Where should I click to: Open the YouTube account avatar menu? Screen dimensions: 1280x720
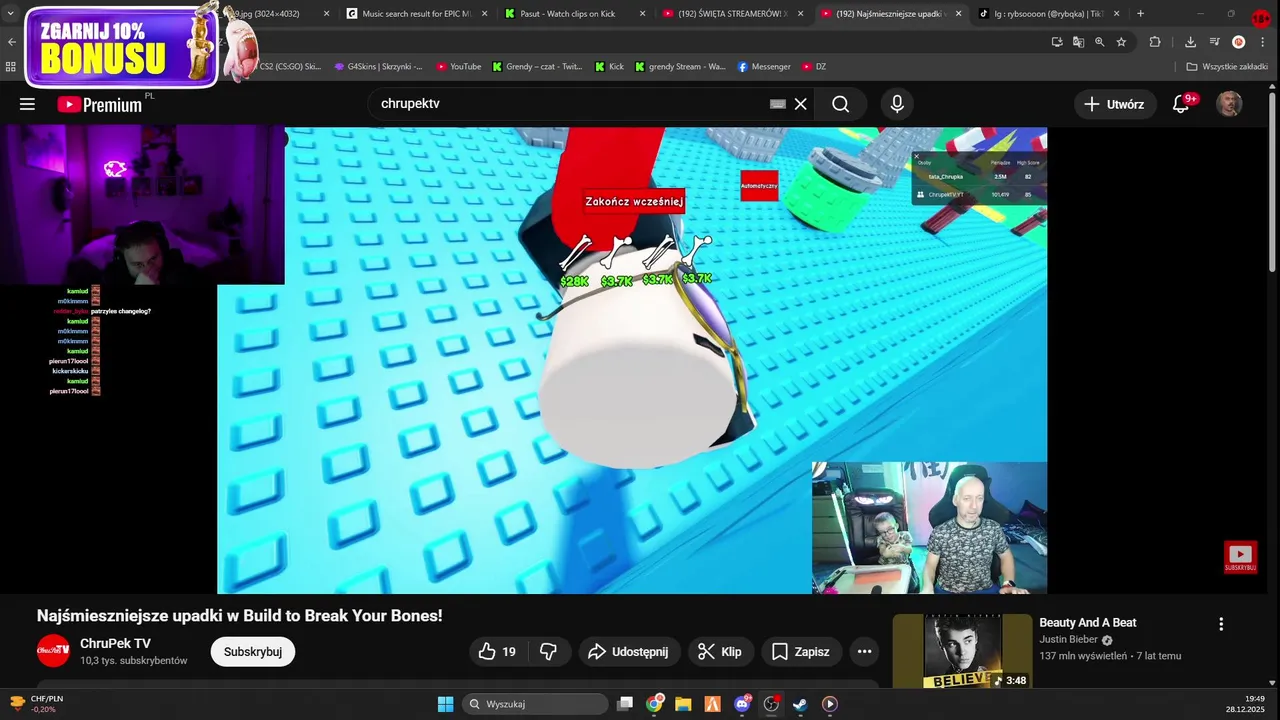[1229, 104]
